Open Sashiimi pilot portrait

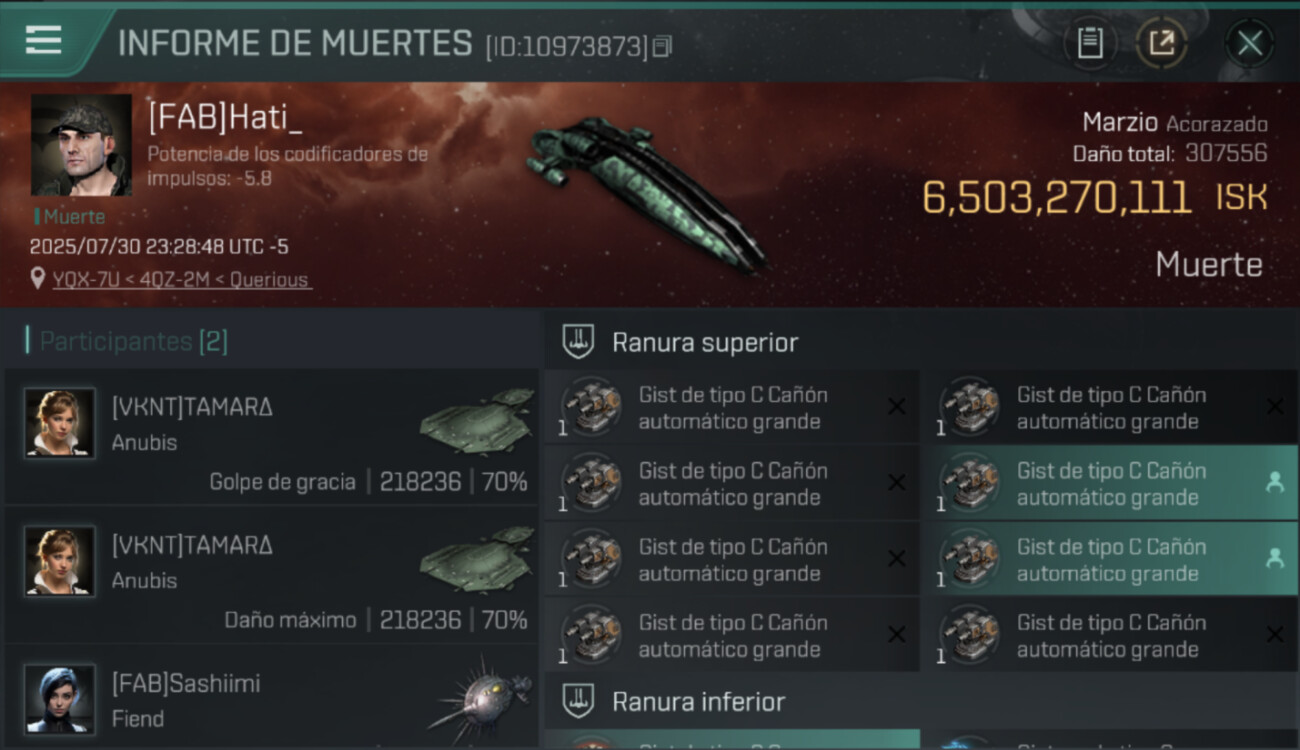coord(60,699)
